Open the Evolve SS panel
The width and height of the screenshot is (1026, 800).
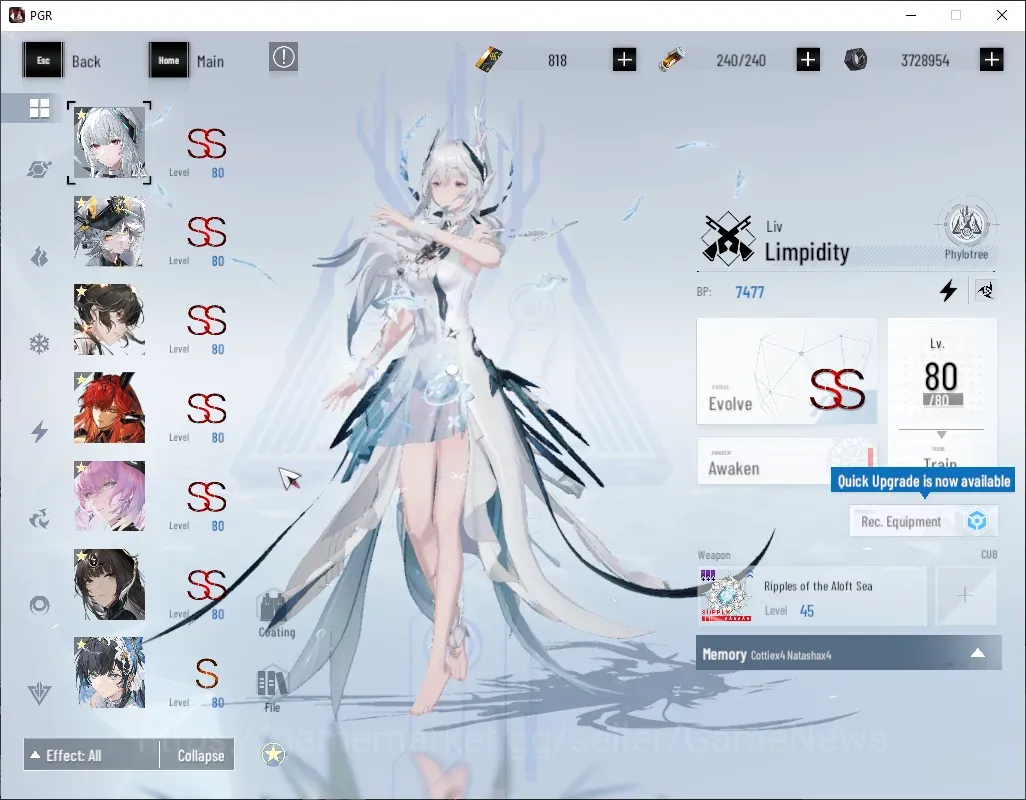tap(787, 371)
